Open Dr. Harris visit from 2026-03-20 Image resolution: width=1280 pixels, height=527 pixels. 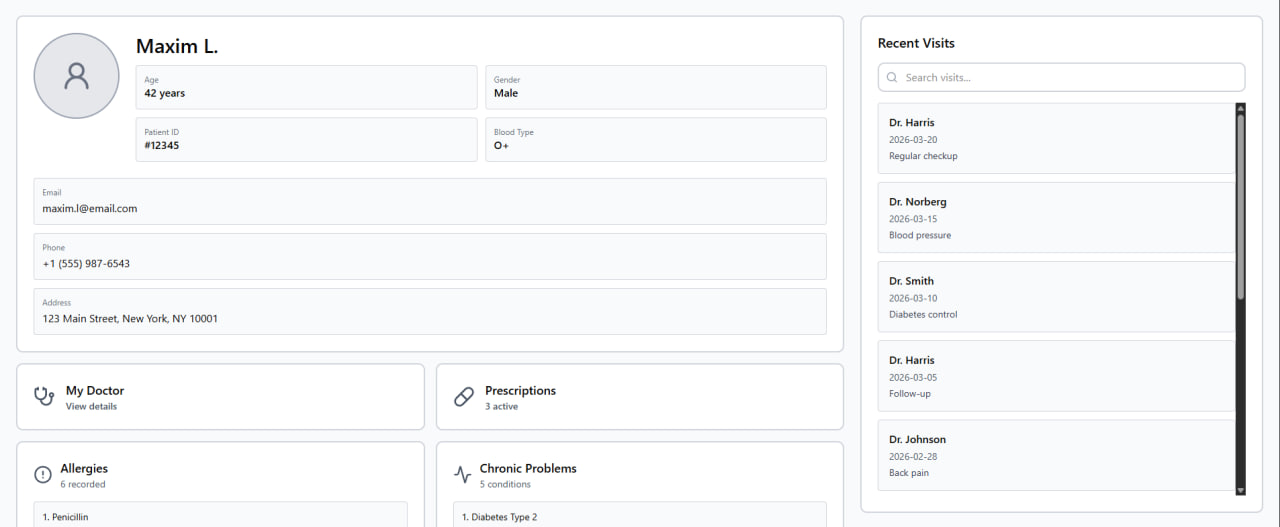coord(1057,138)
